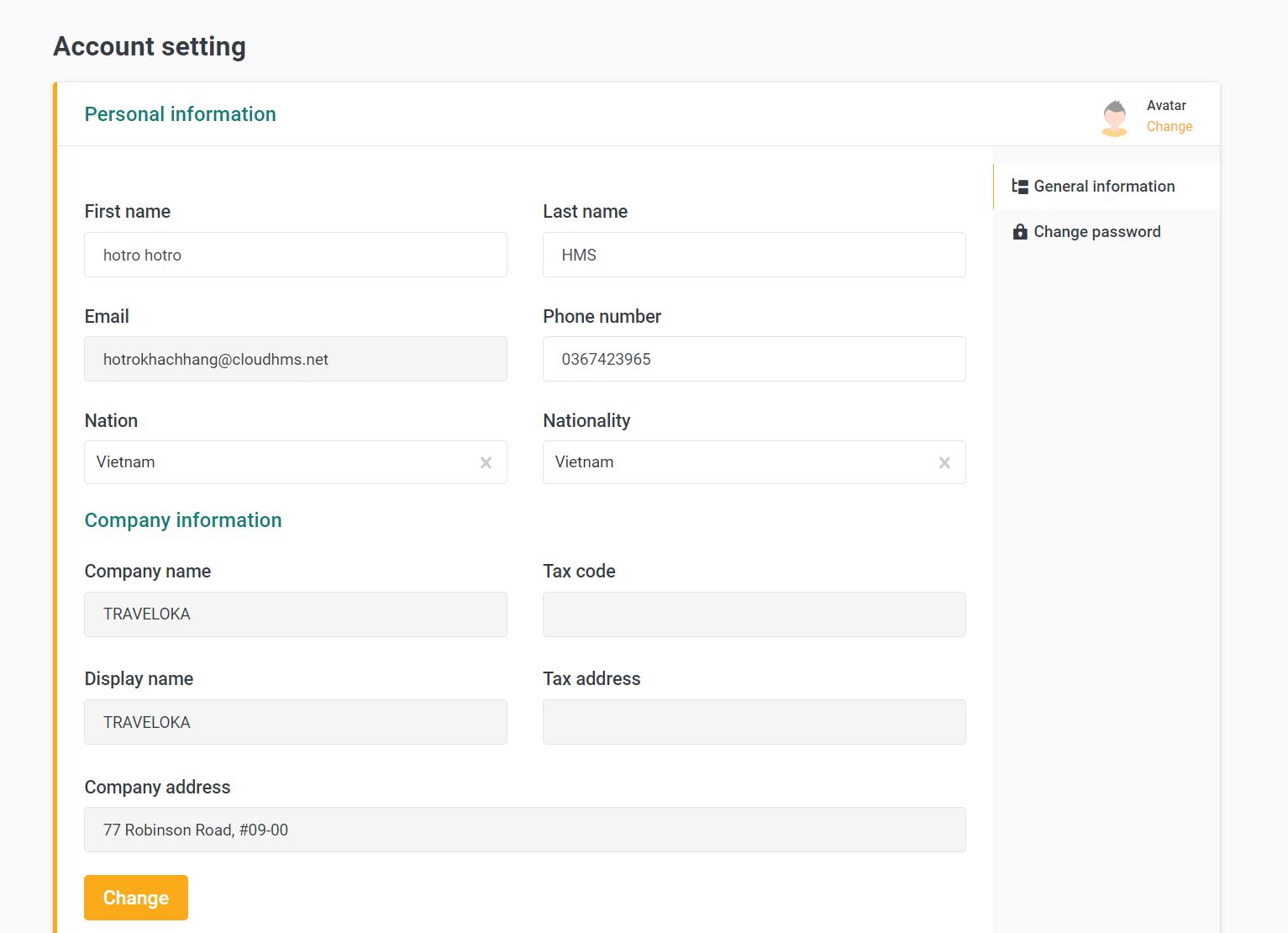Click the Display name field
1288x933 pixels.
click(x=296, y=722)
